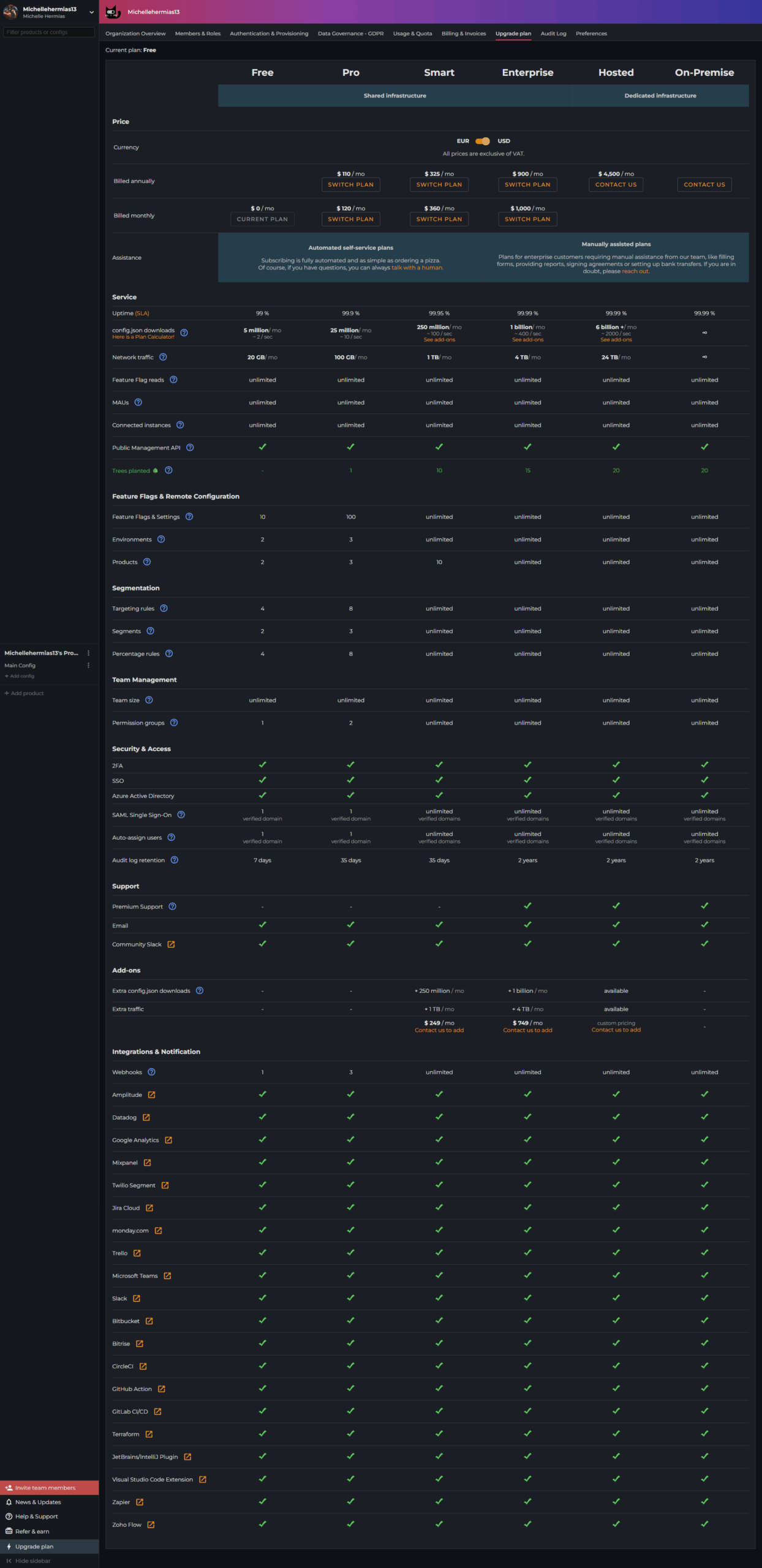Open product options menu for Michellehermias13's product
This screenshot has width=762, height=1568.
point(88,653)
